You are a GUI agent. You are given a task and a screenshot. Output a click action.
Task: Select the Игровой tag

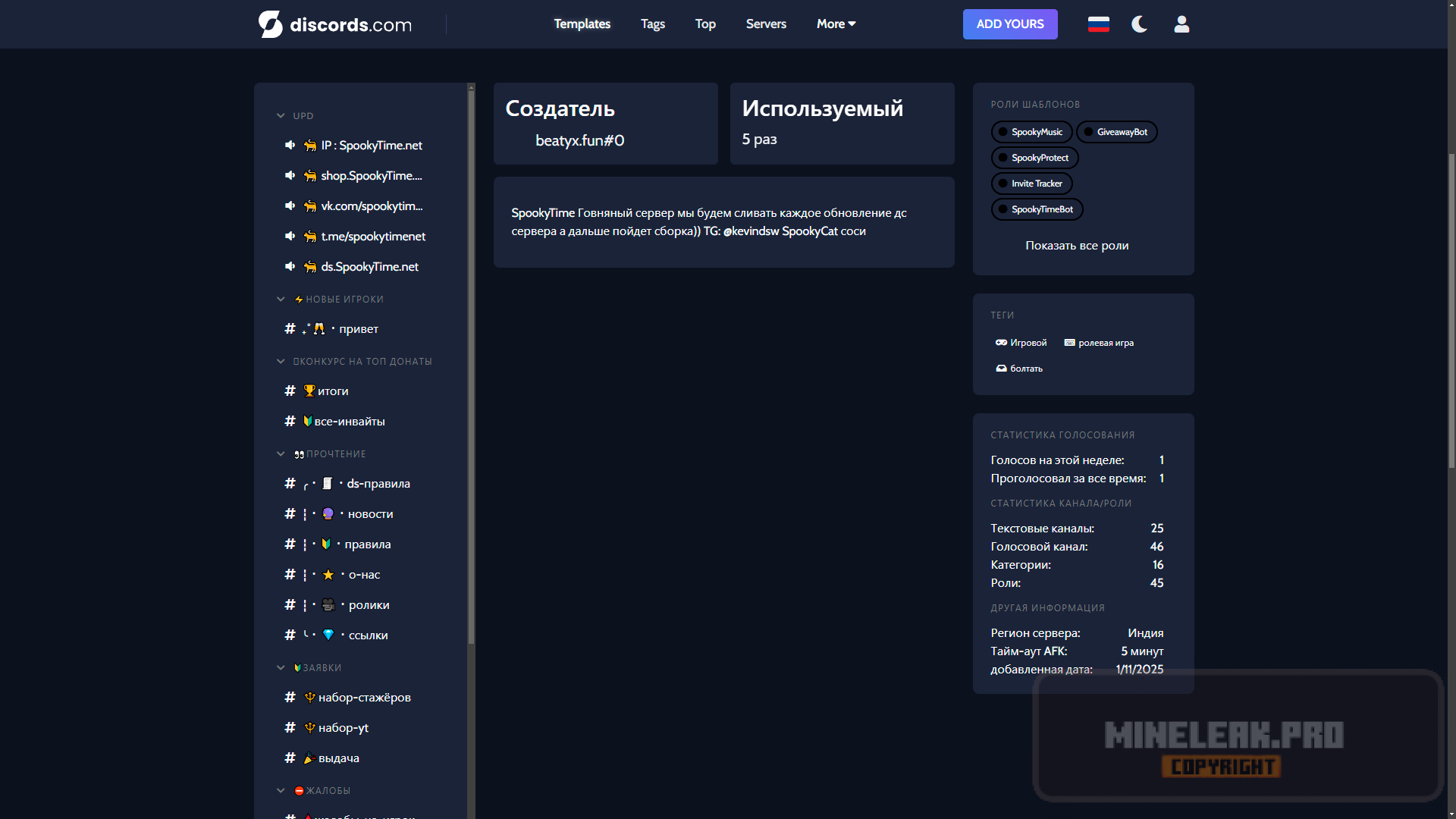point(1021,343)
